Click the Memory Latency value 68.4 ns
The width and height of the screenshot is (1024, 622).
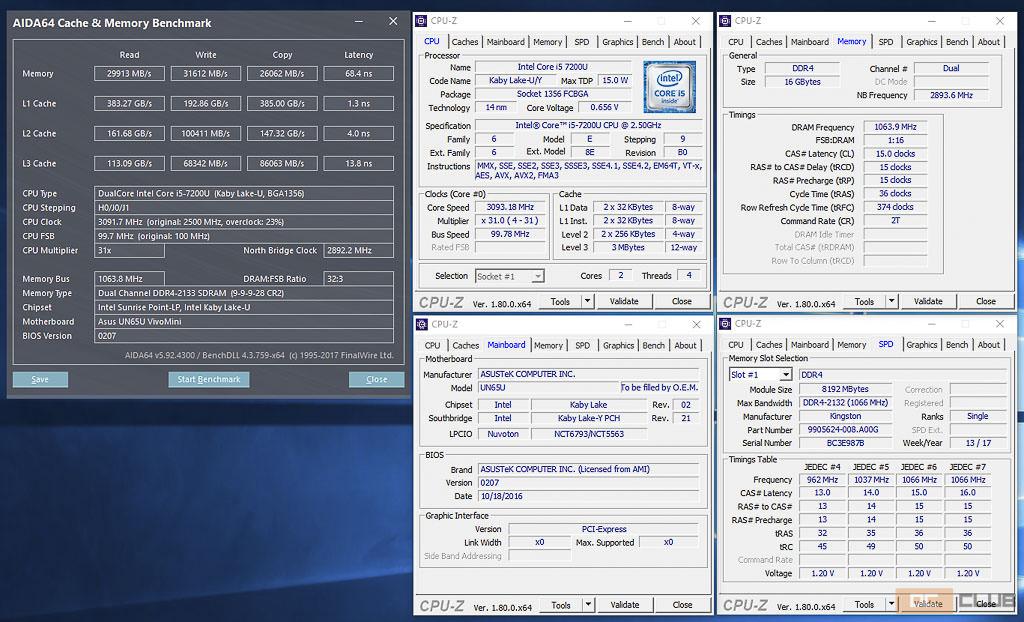tap(359, 74)
